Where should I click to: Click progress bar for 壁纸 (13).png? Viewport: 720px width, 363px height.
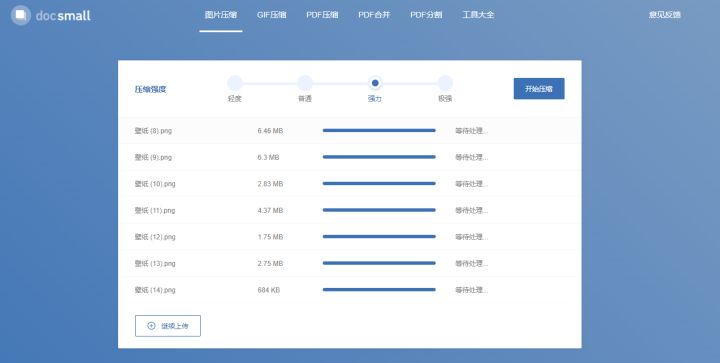click(379, 263)
